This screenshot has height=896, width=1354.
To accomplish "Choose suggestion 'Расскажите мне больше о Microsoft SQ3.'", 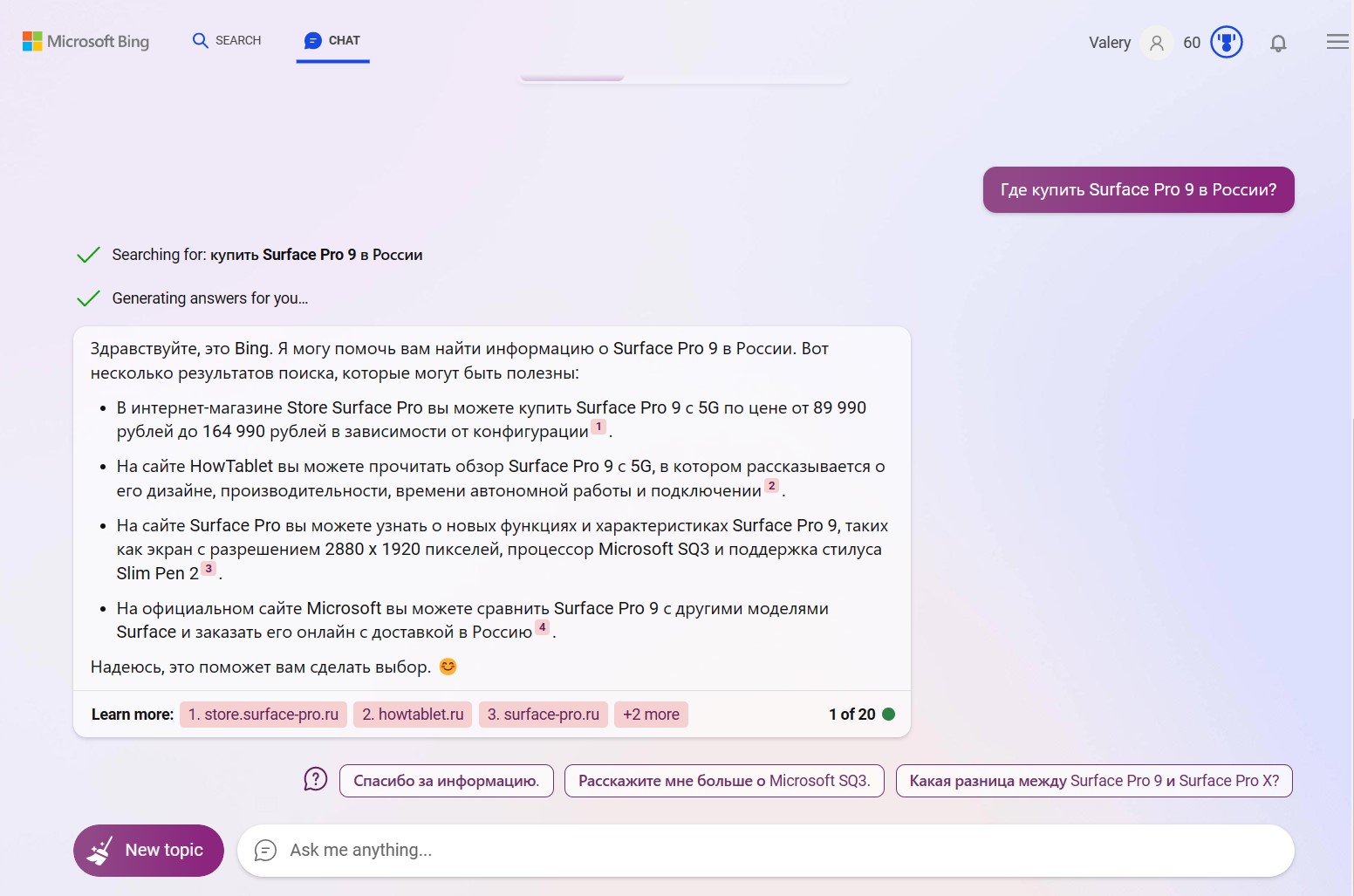I will point(724,781).
